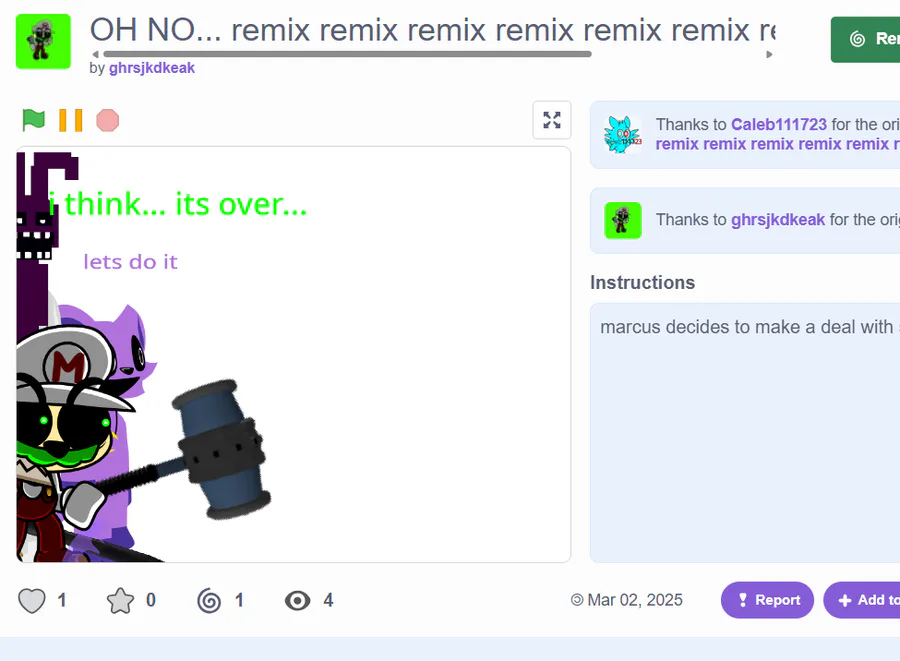
Task: Open green avatar in second credit box
Action: [623, 220]
